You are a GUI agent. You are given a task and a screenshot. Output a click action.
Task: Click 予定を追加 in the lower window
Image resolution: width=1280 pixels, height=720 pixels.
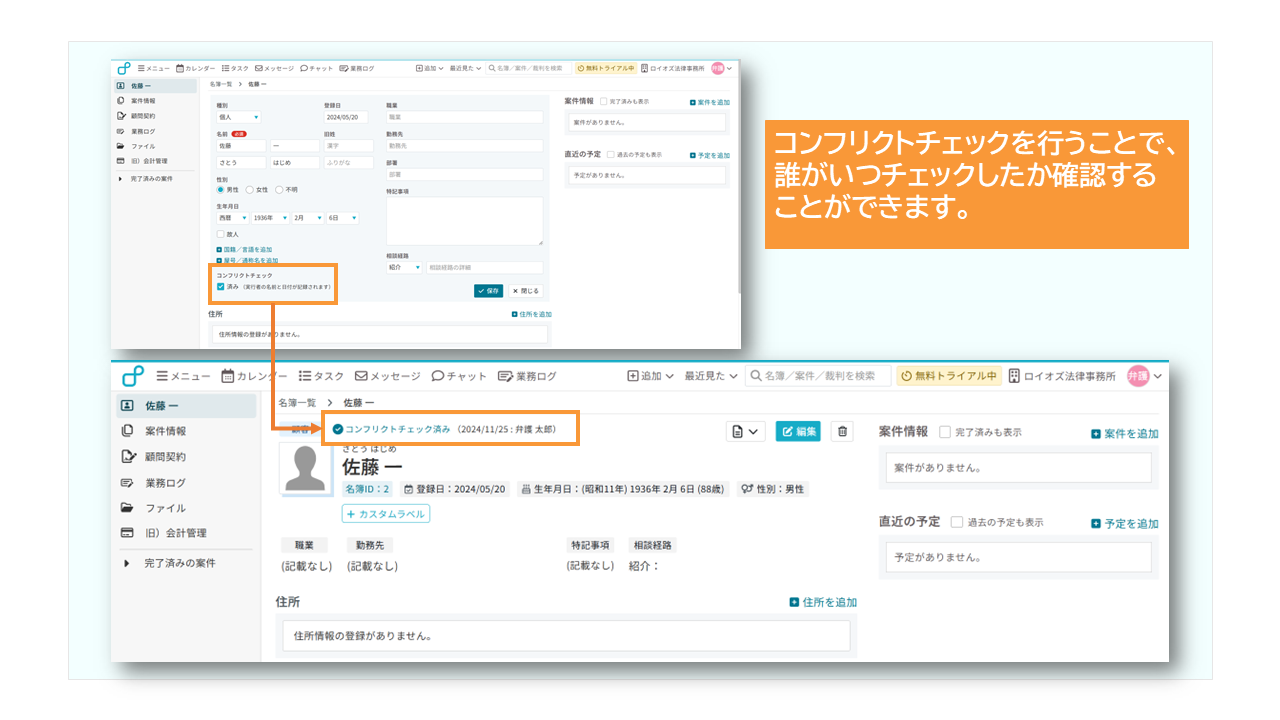[1125, 523]
